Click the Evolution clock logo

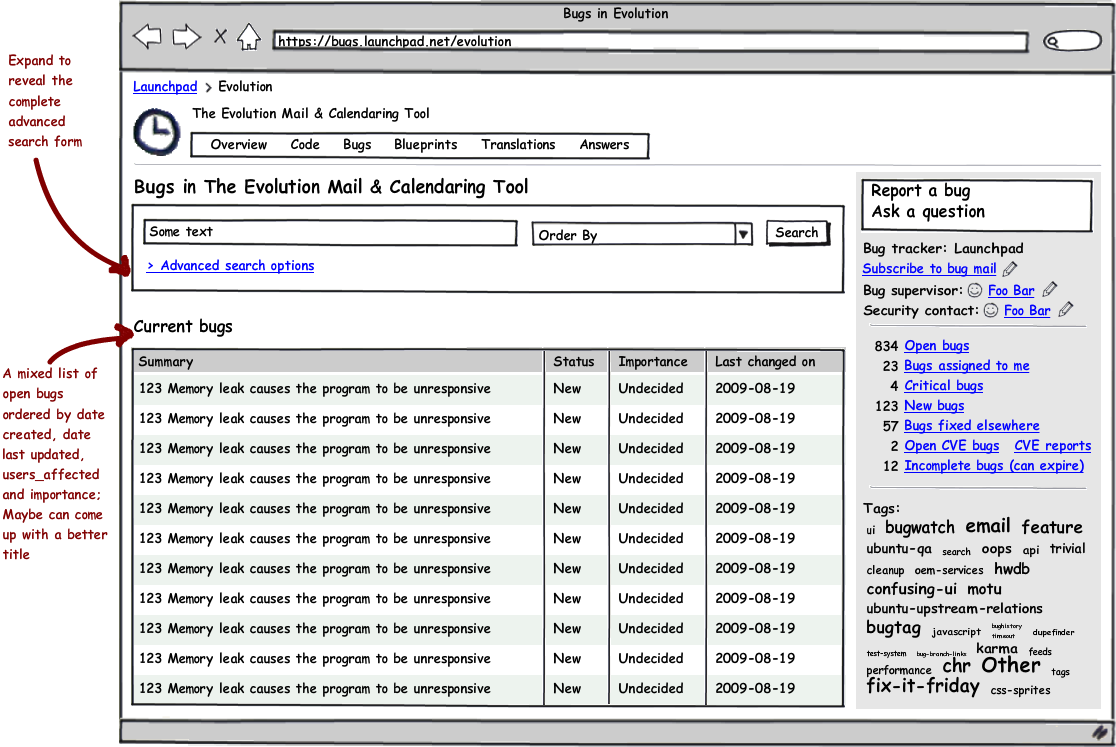(156, 132)
